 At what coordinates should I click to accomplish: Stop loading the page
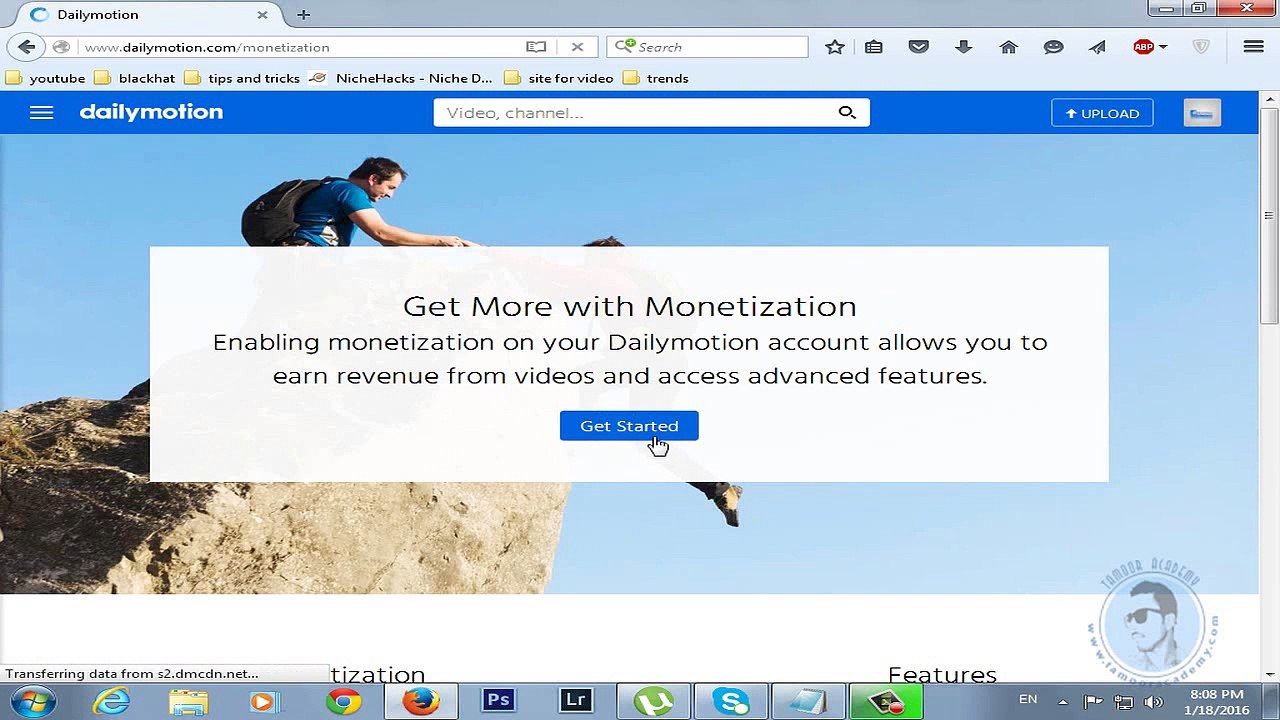[577, 47]
